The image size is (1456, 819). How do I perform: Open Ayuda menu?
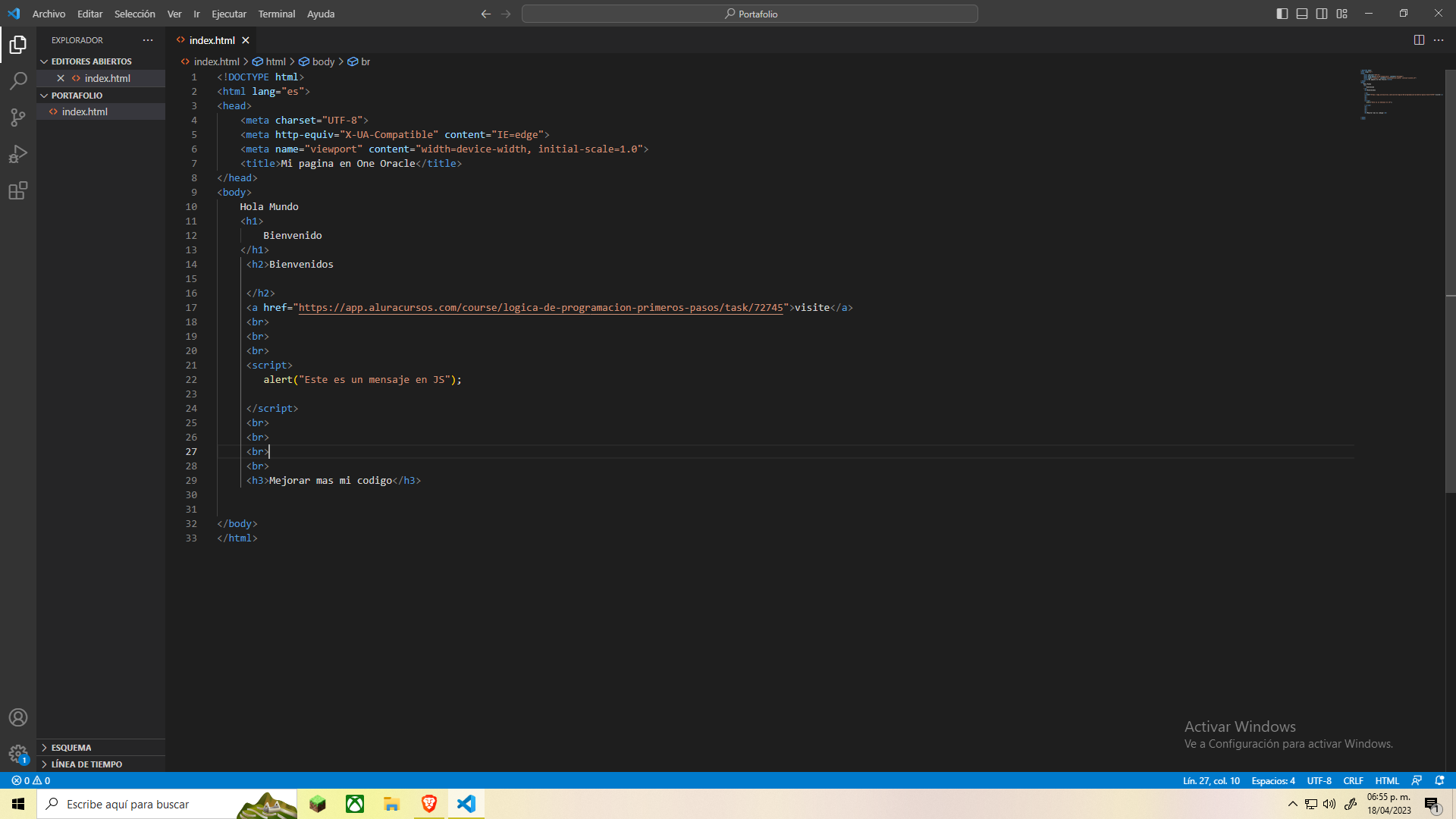click(x=321, y=14)
